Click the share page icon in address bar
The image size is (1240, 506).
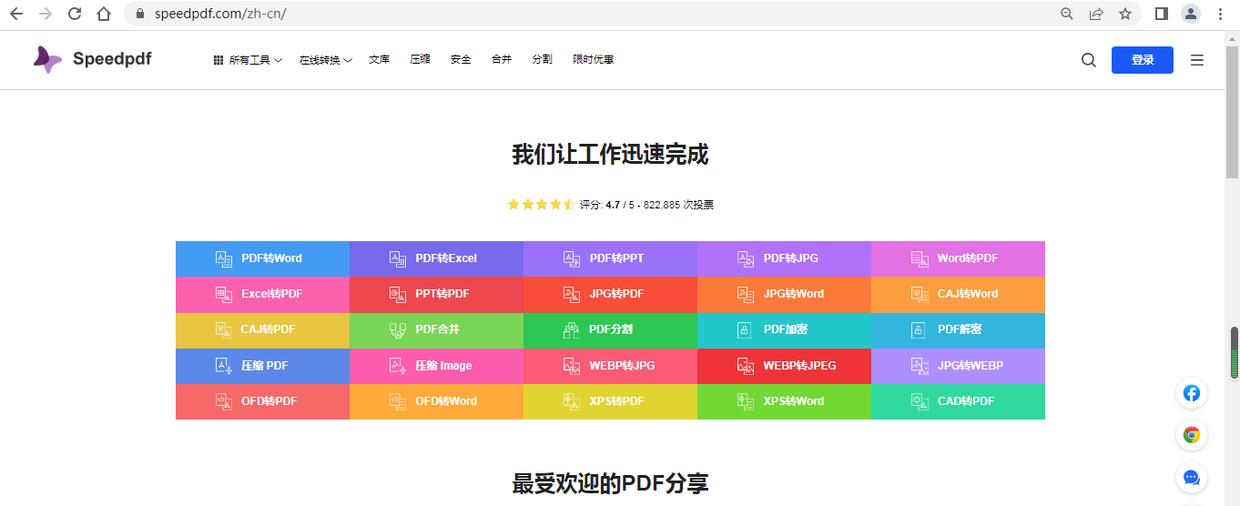click(x=1096, y=14)
